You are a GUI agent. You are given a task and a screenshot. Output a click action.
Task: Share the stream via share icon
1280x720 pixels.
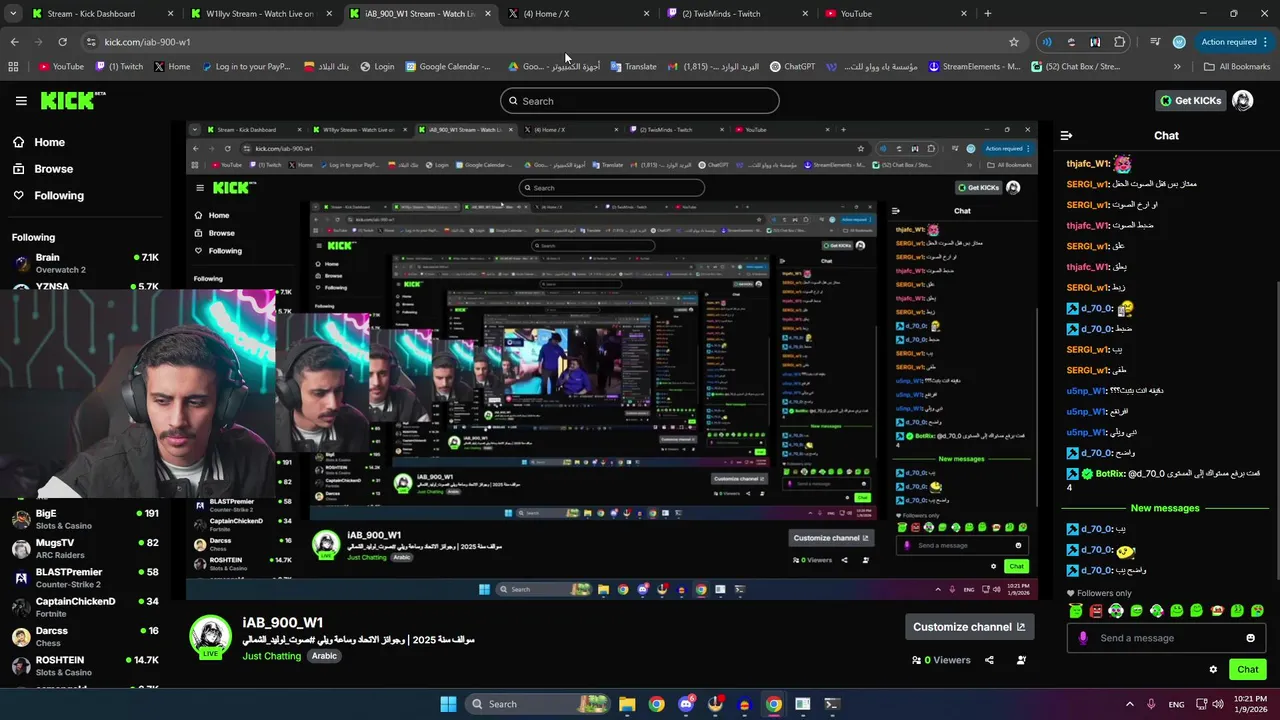point(989,660)
